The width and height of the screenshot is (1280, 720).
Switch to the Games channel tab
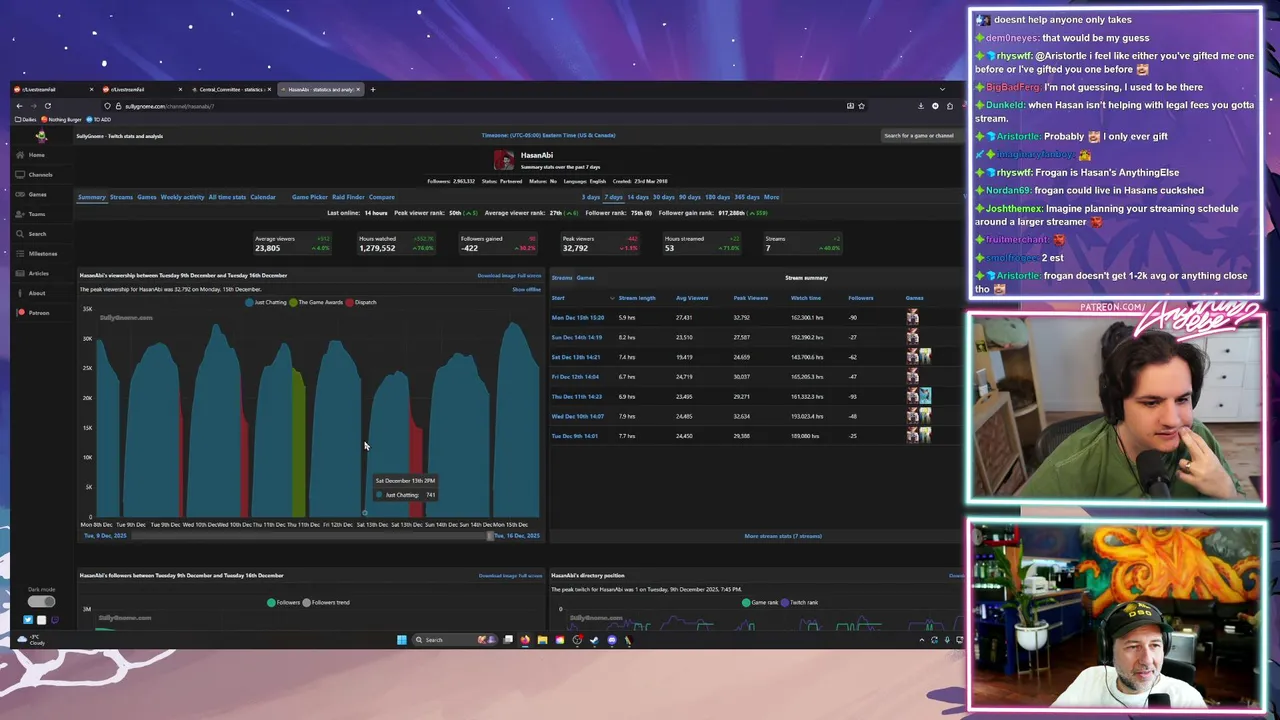point(147,197)
